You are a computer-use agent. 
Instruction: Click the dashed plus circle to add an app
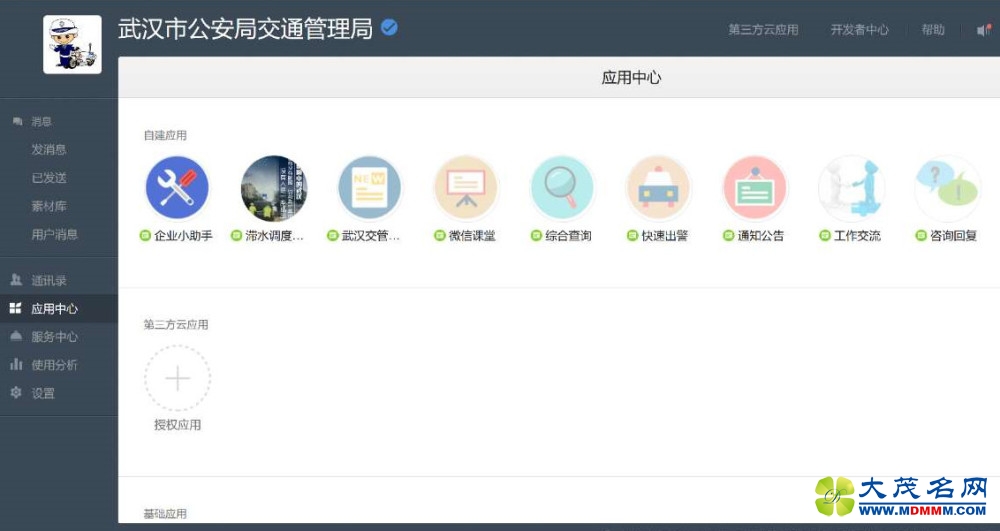tap(177, 378)
